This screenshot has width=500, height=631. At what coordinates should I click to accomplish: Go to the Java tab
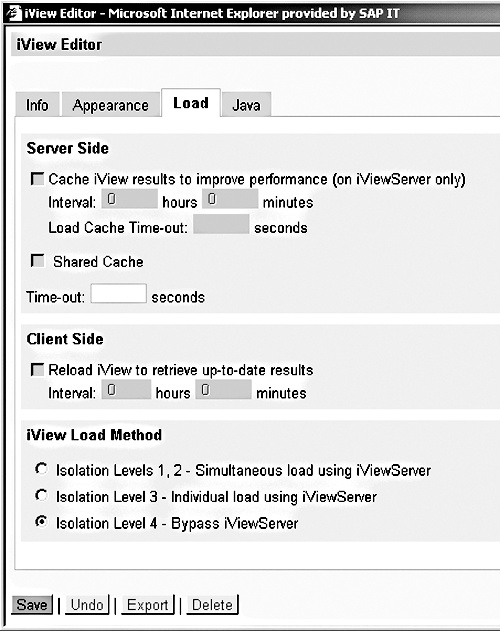246,105
